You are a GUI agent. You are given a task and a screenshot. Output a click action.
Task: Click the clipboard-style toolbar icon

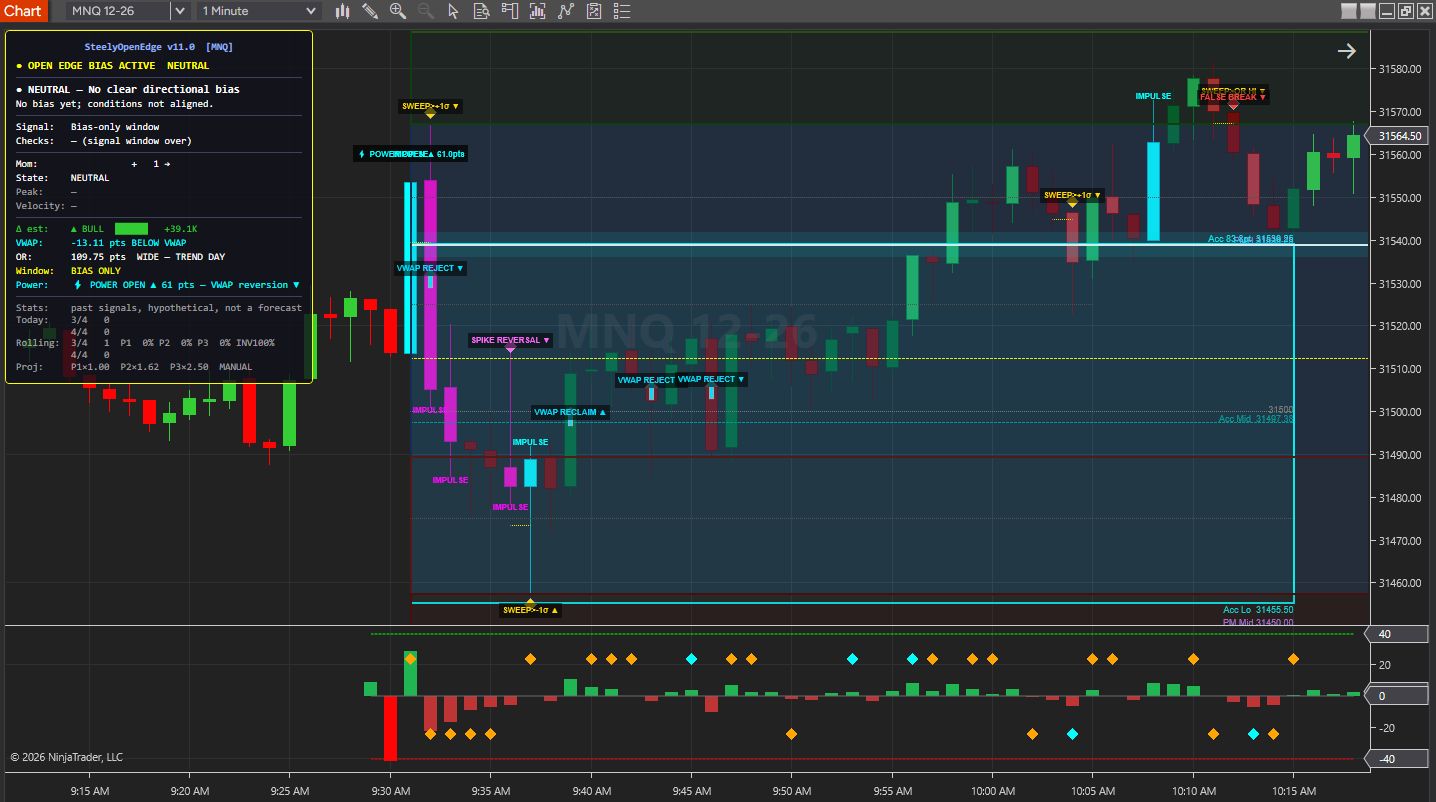pos(594,11)
